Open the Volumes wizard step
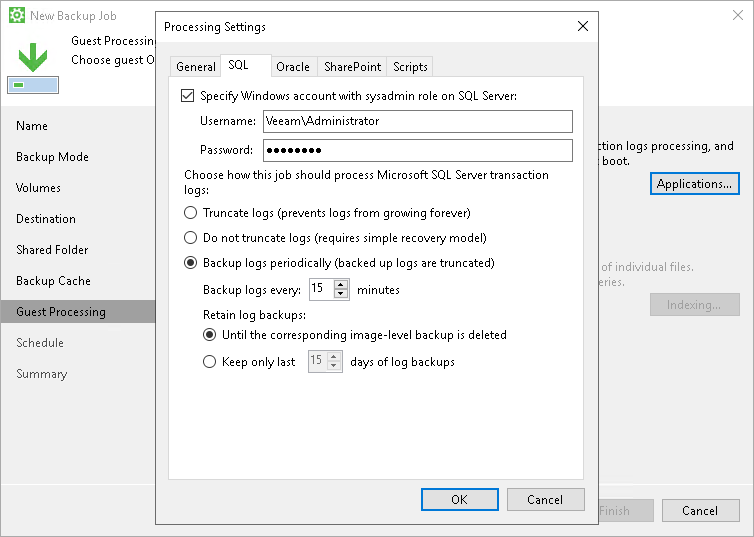The image size is (754, 537). pos(38,187)
